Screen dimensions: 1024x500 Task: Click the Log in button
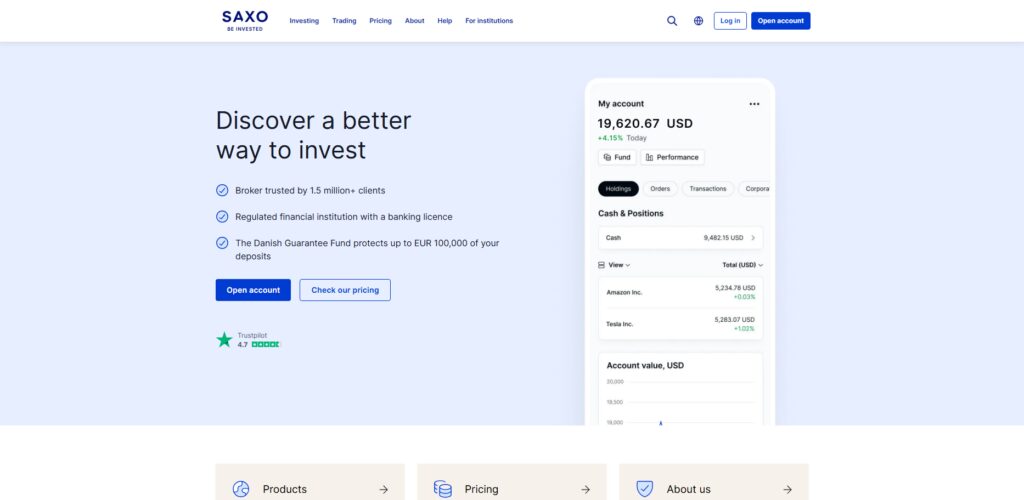[730, 21]
